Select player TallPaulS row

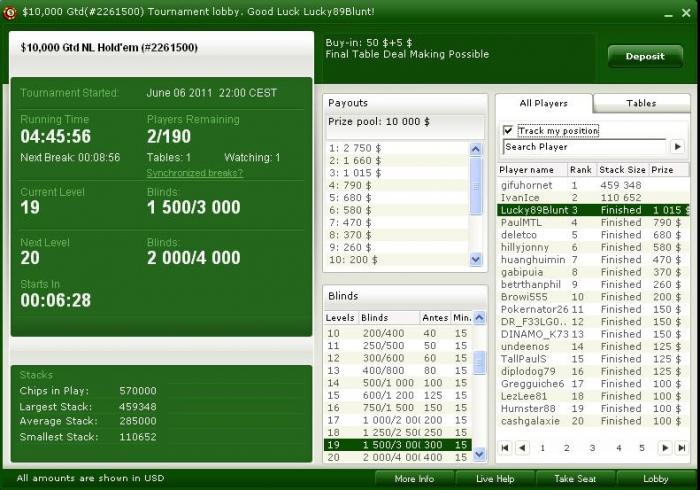593,359
